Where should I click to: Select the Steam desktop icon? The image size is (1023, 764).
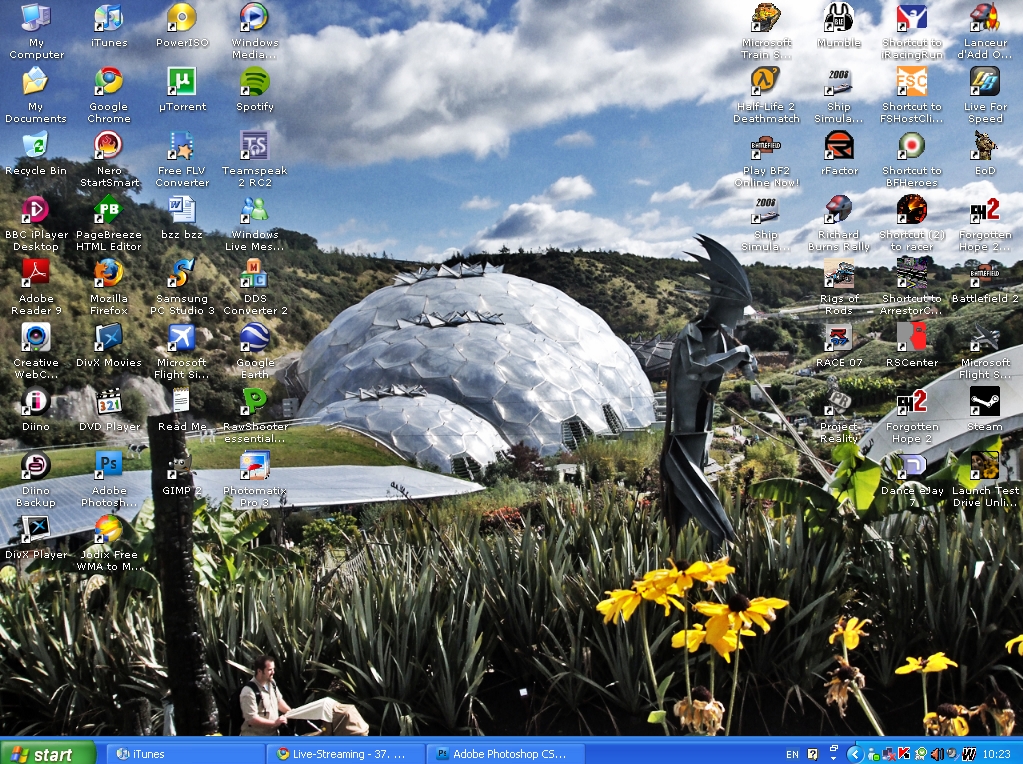pos(985,402)
